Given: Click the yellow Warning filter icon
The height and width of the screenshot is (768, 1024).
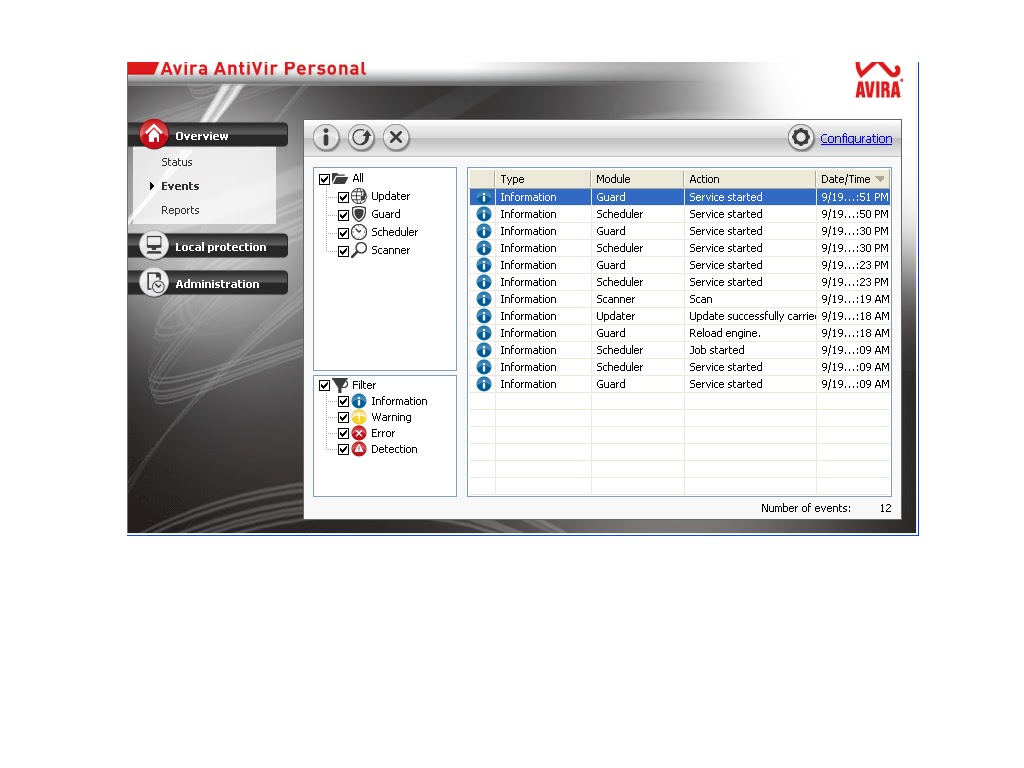Looking at the screenshot, I should click(x=359, y=417).
